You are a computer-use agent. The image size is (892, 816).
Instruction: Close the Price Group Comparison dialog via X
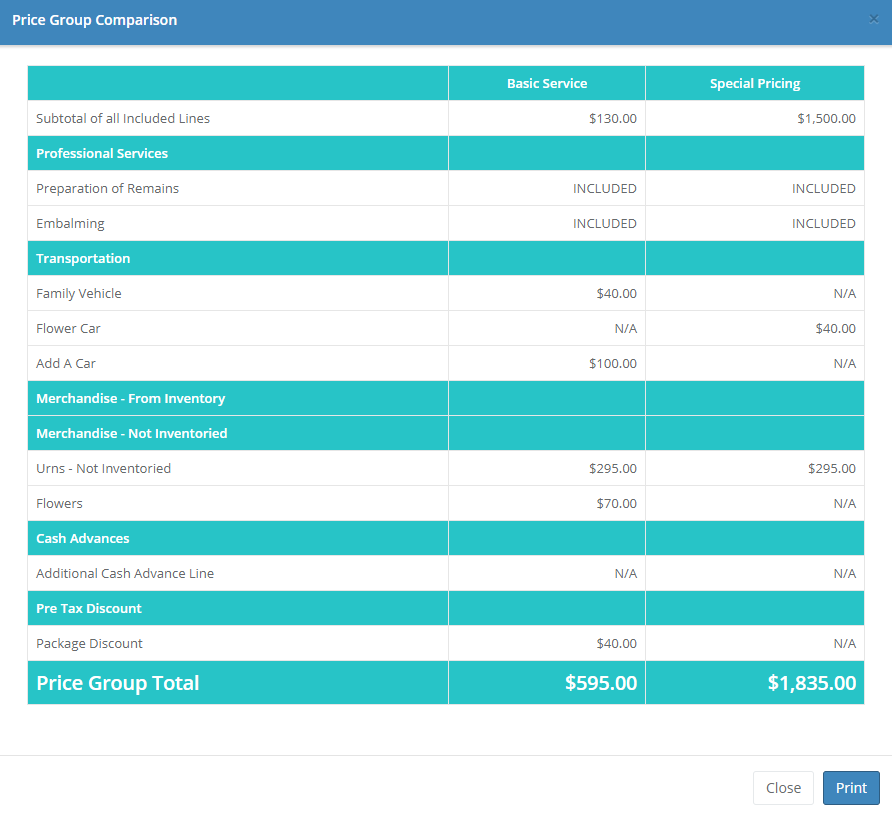coord(874,19)
